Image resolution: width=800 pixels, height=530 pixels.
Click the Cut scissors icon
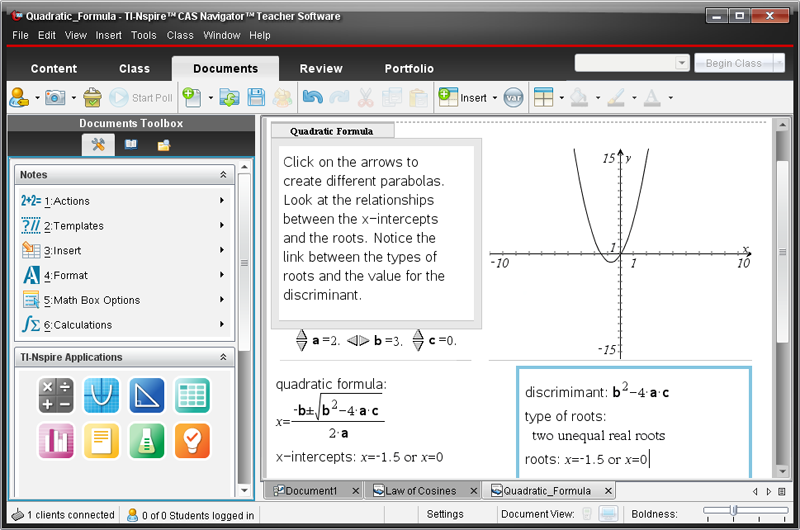point(365,97)
